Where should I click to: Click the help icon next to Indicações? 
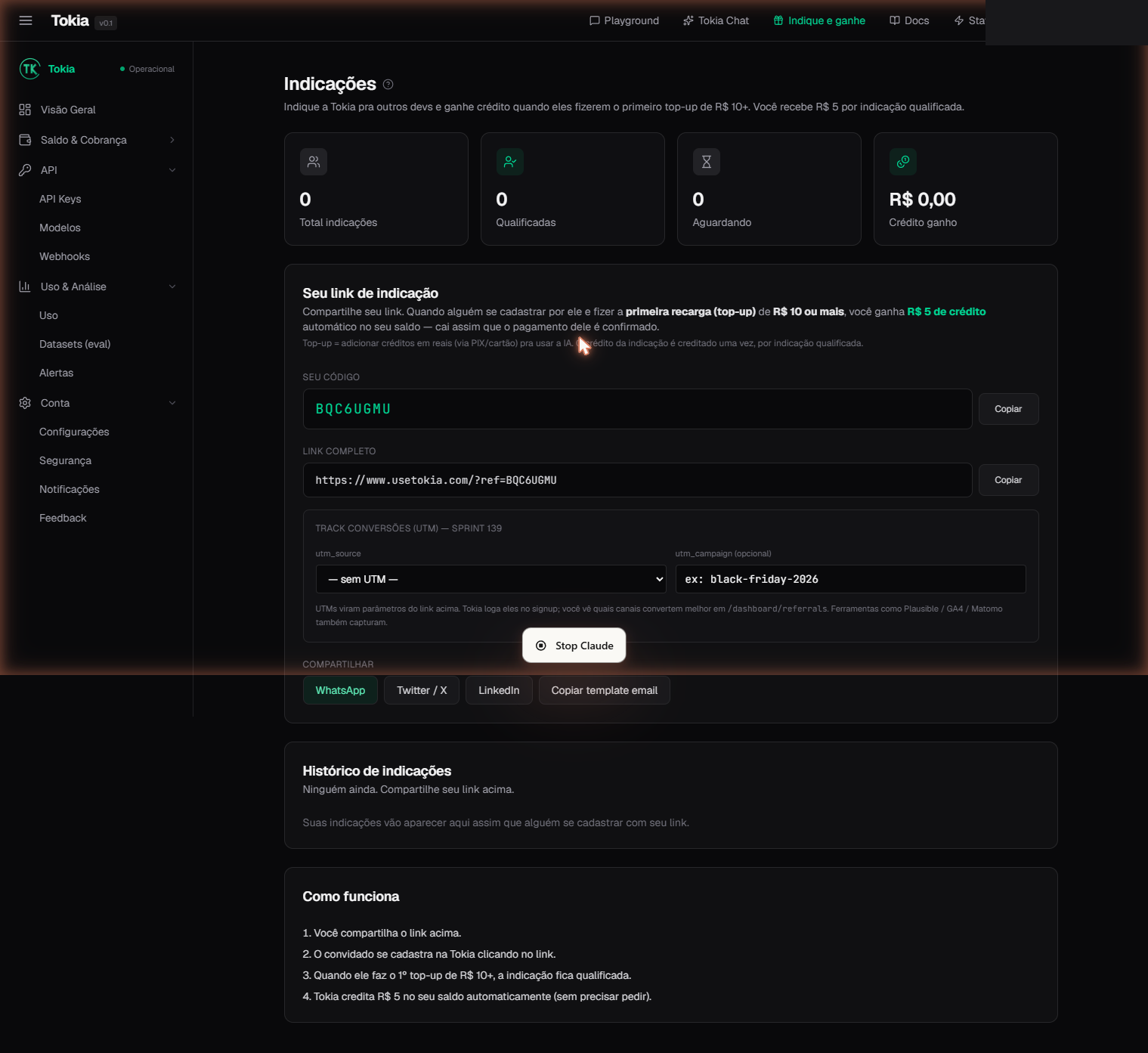(388, 85)
